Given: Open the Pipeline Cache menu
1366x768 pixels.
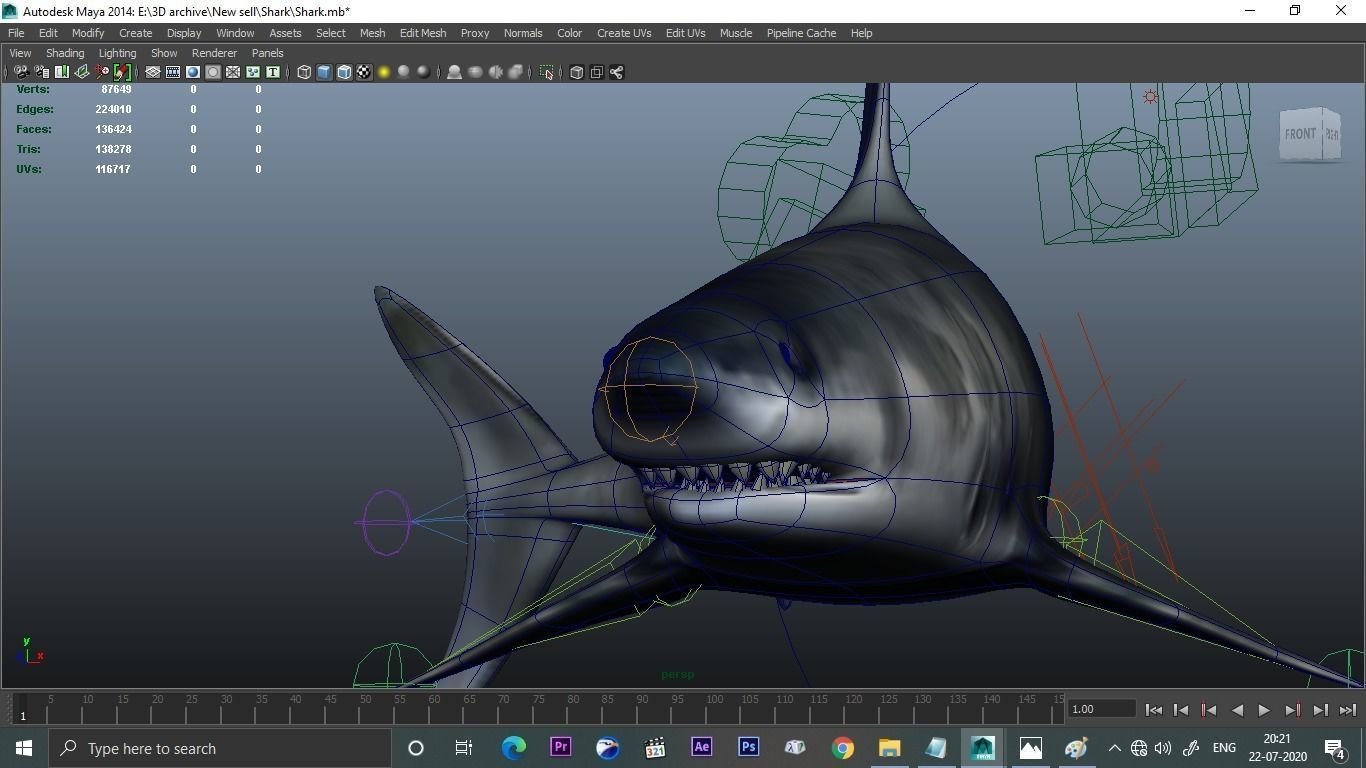Looking at the screenshot, I should tap(801, 33).
